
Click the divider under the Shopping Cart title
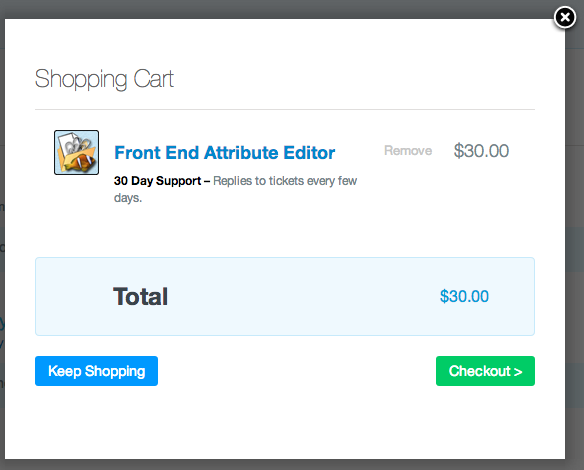pyautogui.click(x=285, y=109)
